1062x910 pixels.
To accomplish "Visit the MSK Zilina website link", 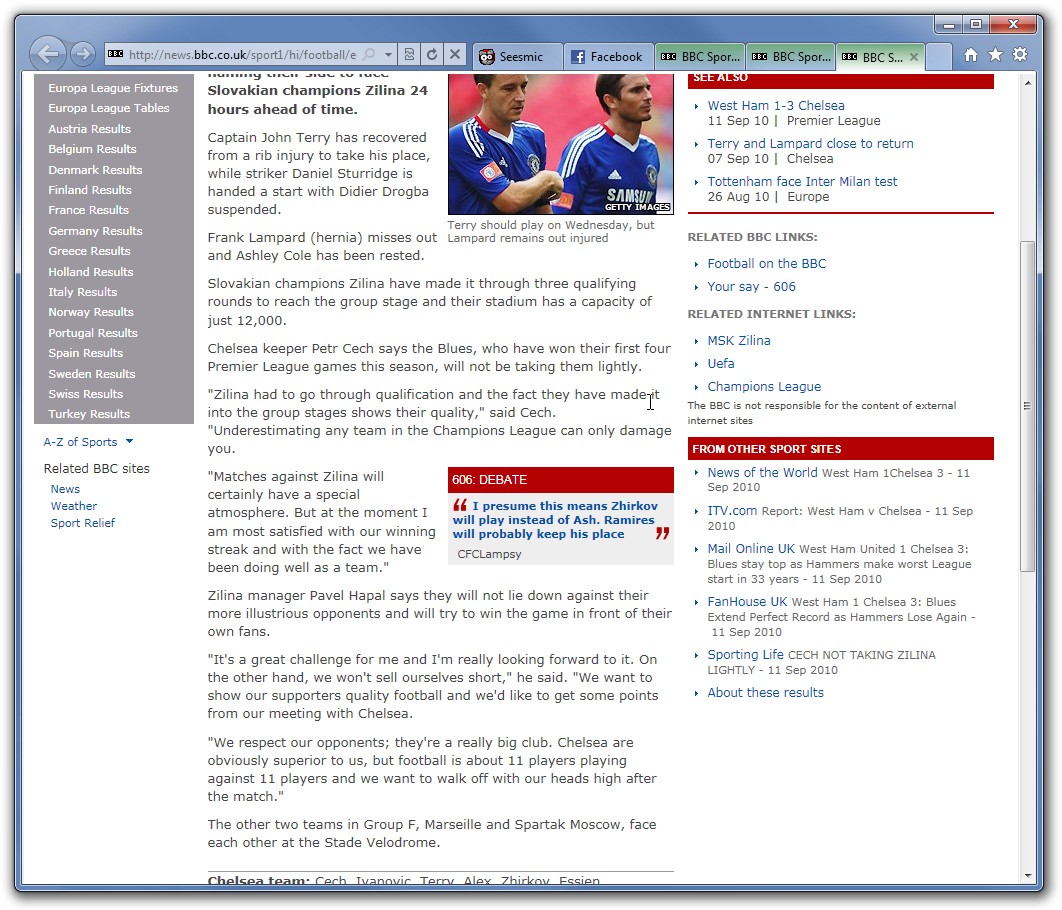I will [739, 341].
